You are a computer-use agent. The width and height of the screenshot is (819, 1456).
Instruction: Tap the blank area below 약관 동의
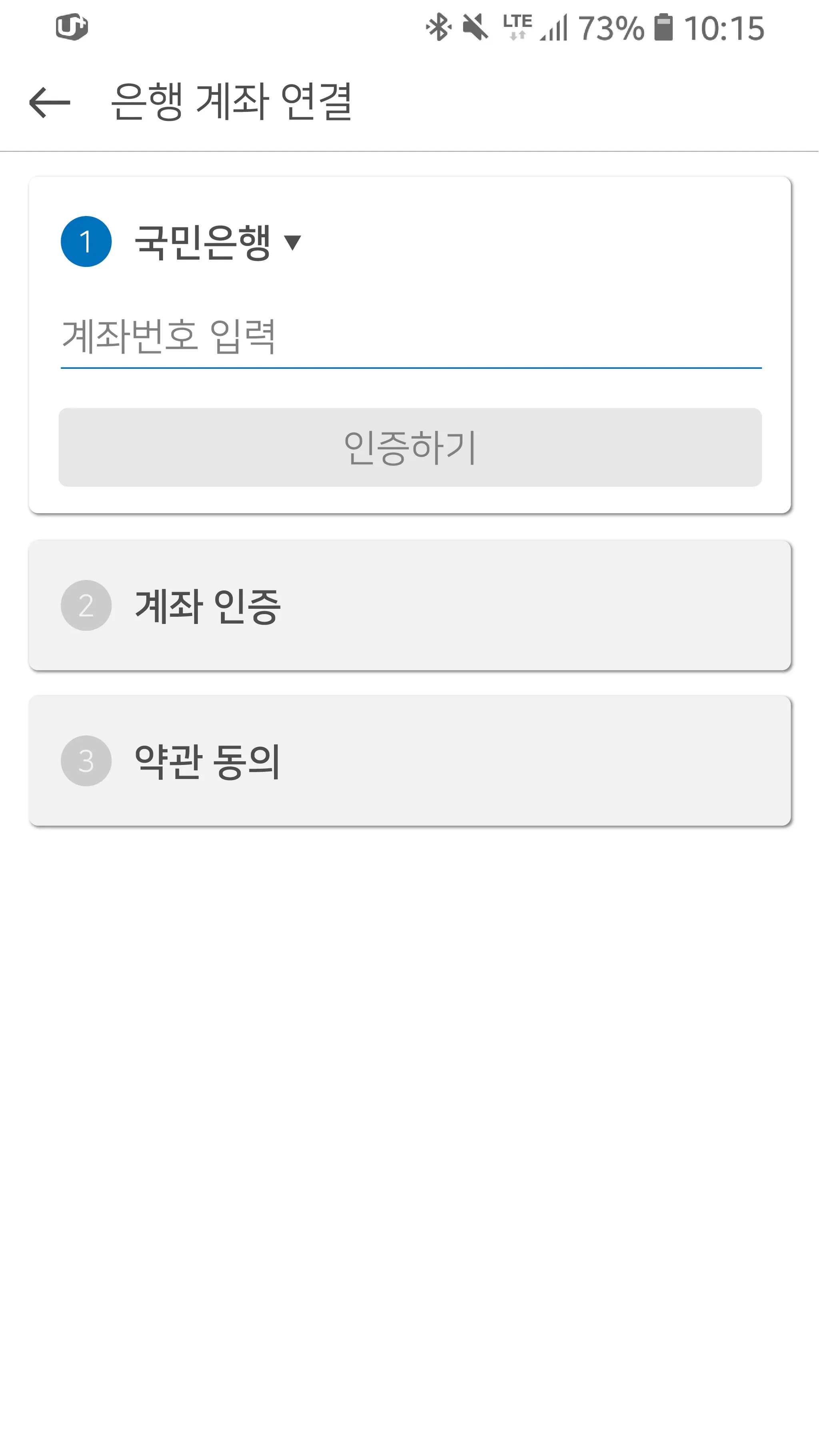pos(409,1102)
